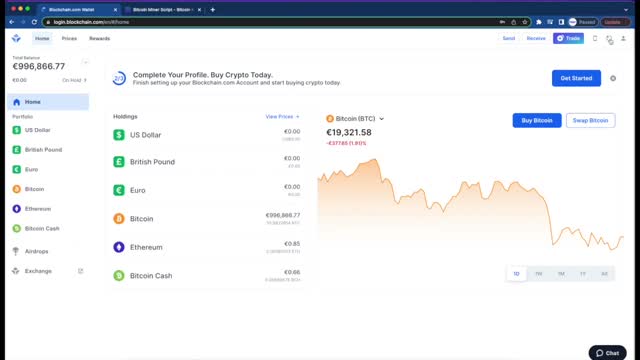Click the Get Started button
Screen dimensions: 640x360
click(576, 78)
